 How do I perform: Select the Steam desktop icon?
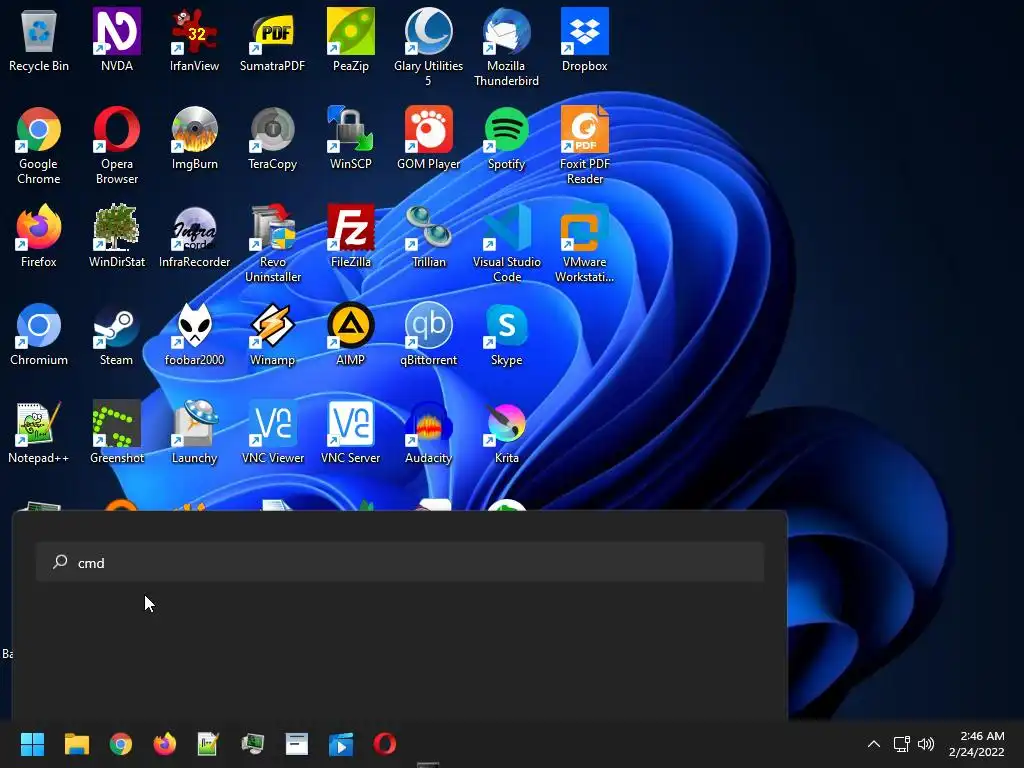tap(116, 334)
